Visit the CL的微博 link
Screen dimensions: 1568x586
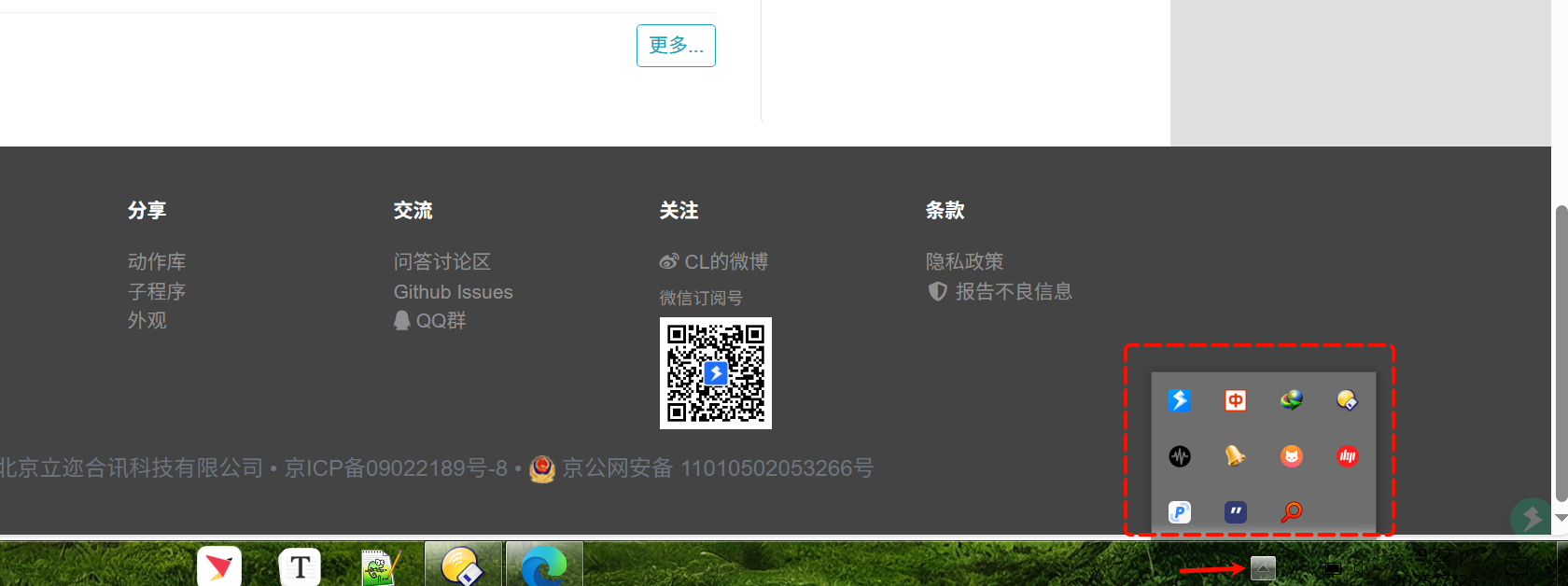click(714, 261)
